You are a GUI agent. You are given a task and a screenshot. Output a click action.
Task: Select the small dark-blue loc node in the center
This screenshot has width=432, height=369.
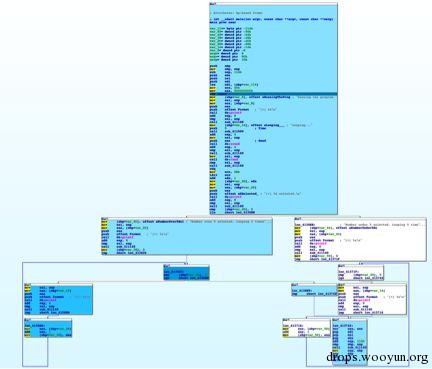[186, 273]
